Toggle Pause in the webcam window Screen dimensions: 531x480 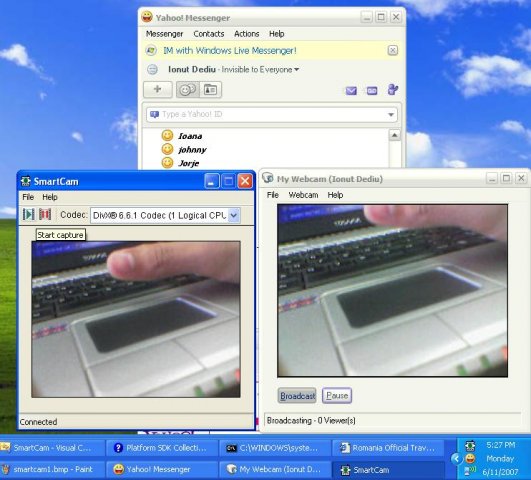pyautogui.click(x=337, y=396)
